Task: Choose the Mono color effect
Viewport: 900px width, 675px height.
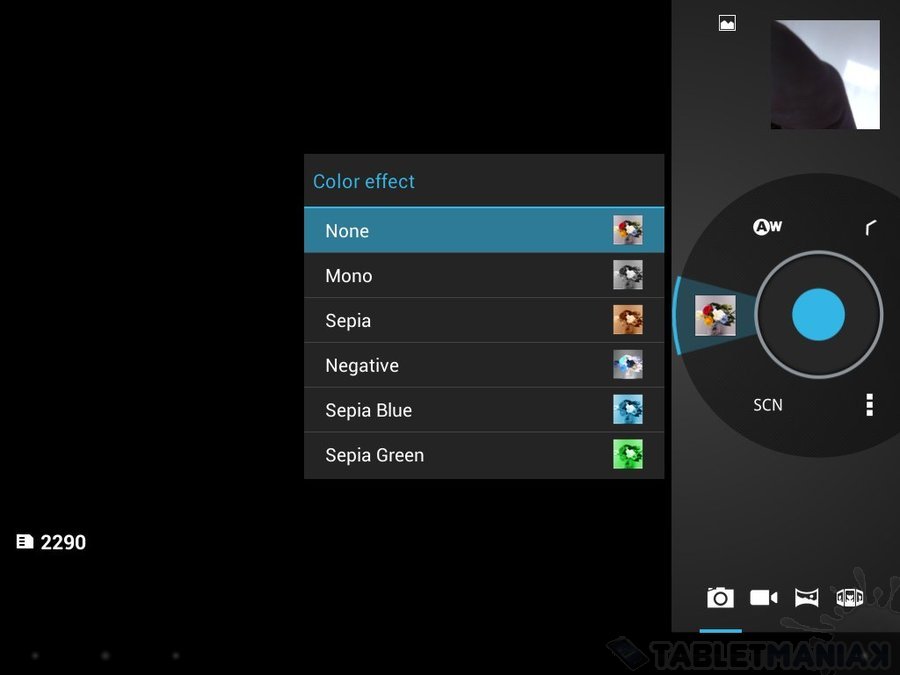Action: point(484,276)
